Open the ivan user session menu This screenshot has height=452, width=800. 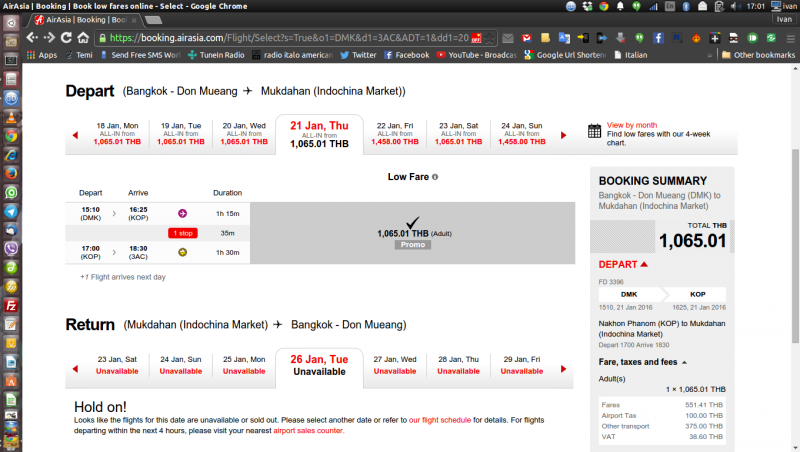[x=784, y=6]
